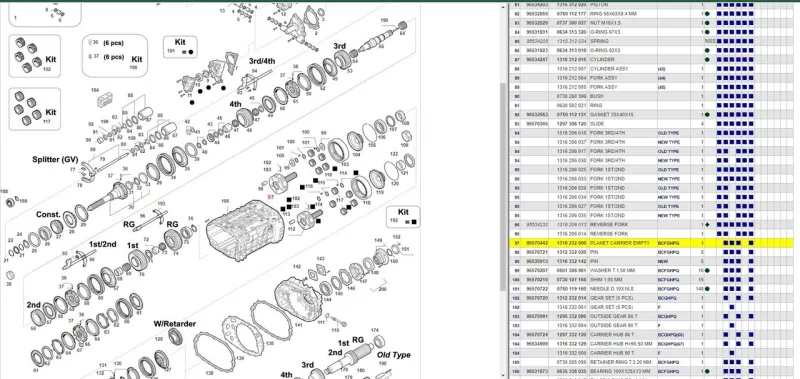
Task: Select planet carrier 112 in the diagram
Action: [309, 219]
